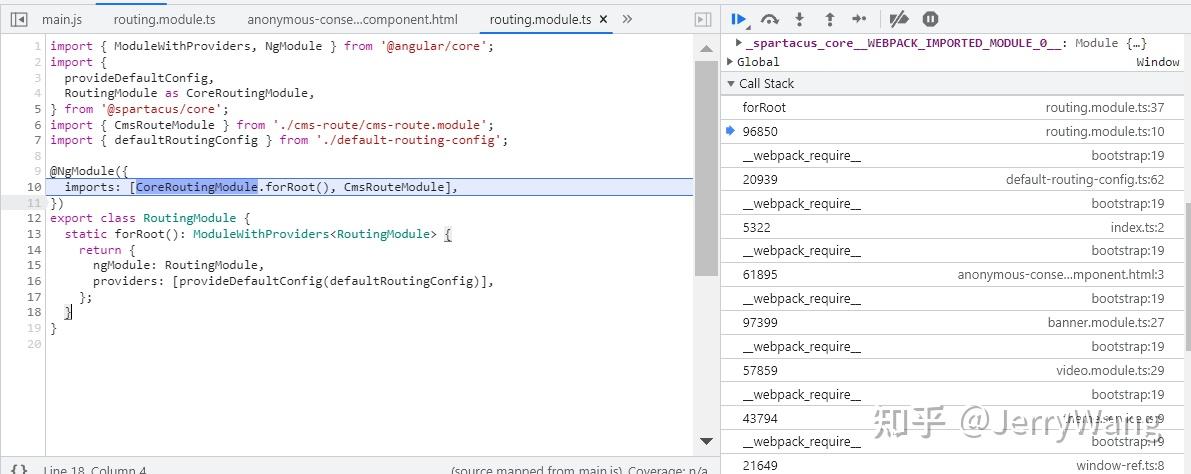Click highlighted CoreRoutingModule on line 10
1191x474 pixels.
coord(197,187)
